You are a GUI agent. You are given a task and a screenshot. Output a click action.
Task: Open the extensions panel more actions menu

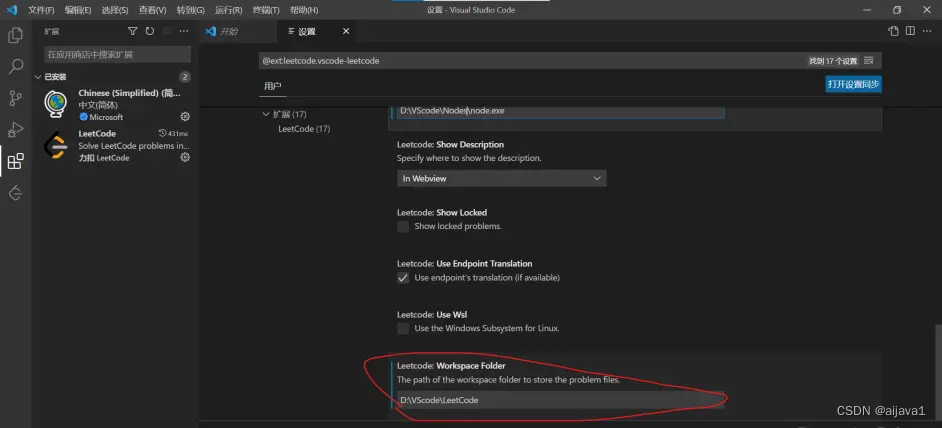[x=184, y=31]
